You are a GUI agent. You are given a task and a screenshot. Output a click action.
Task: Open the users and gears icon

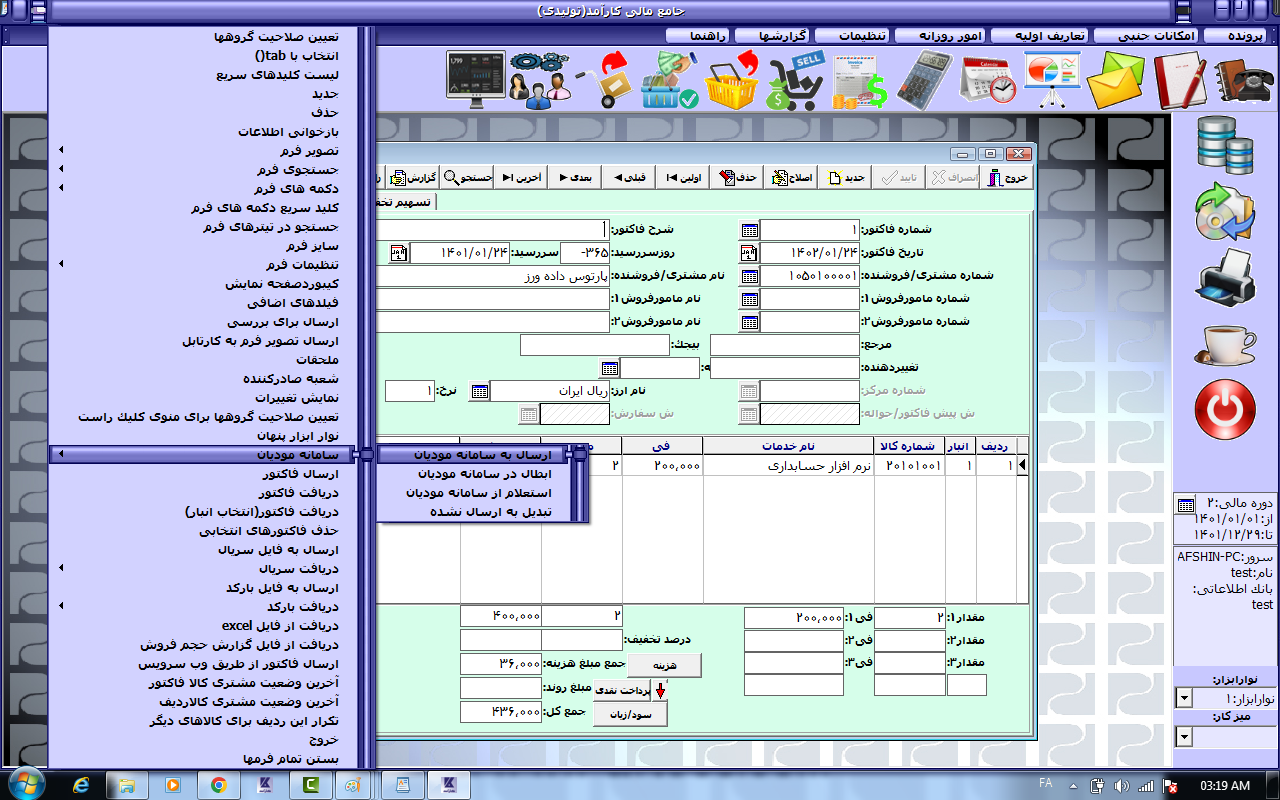coord(538,79)
